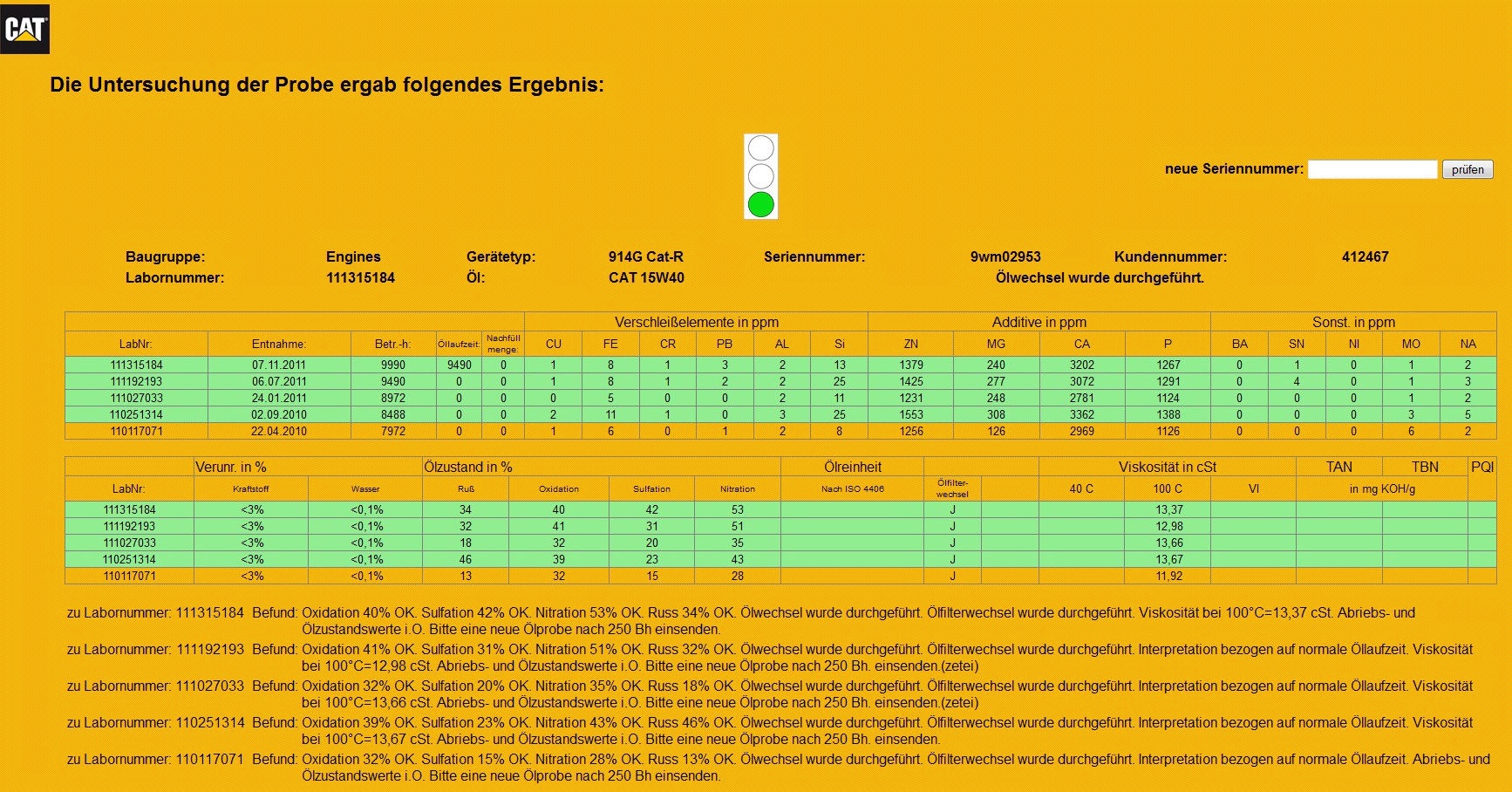Click the 'Ölzustand in %' header
The image size is (1512, 792).
(468, 467)
